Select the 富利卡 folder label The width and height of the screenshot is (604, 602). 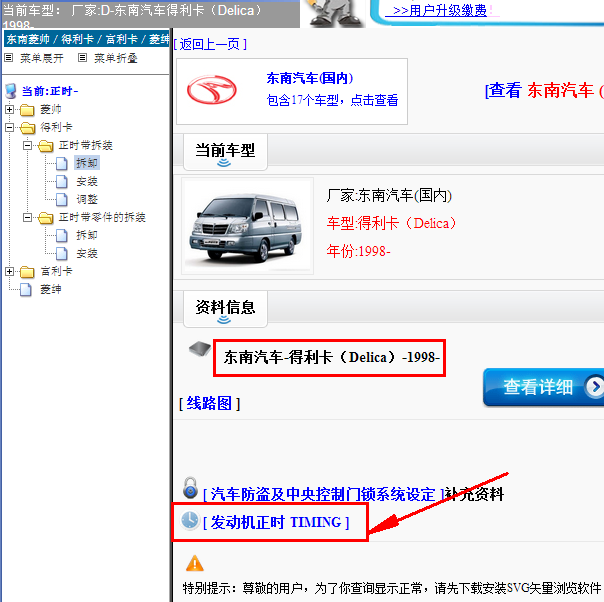coord(56,271)
